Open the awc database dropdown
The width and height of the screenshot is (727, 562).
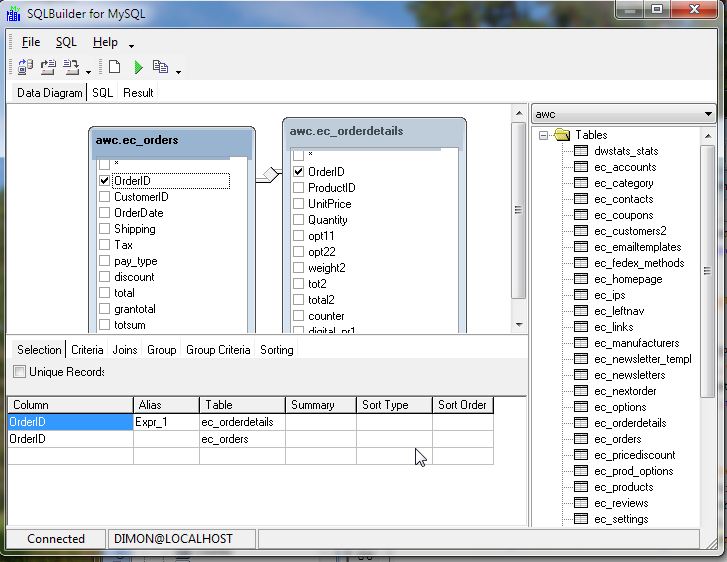pyautogui.click(x=708, y=114)
